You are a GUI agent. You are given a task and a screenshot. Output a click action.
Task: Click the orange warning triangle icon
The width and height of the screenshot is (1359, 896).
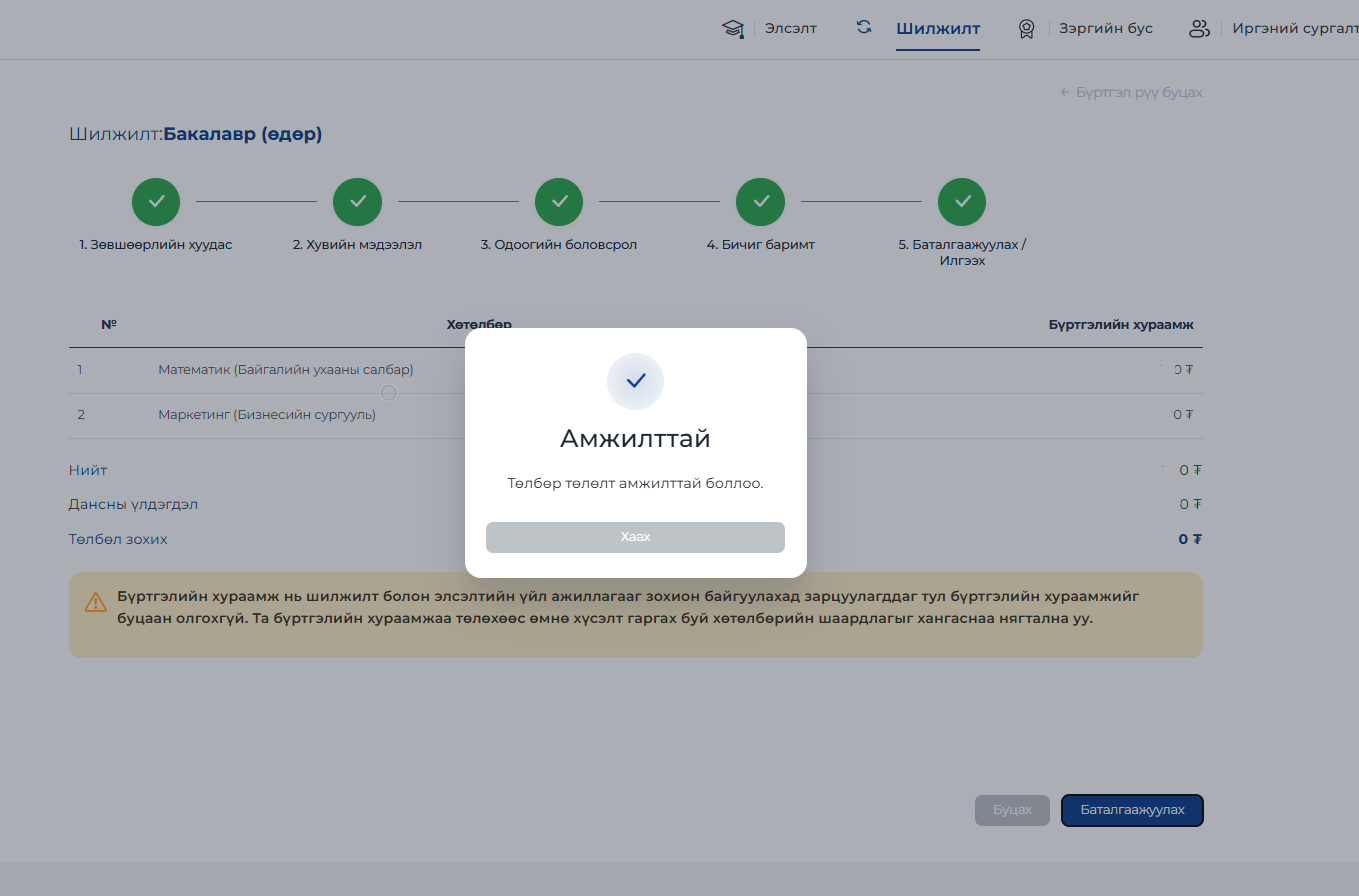(x=95, y=602)
